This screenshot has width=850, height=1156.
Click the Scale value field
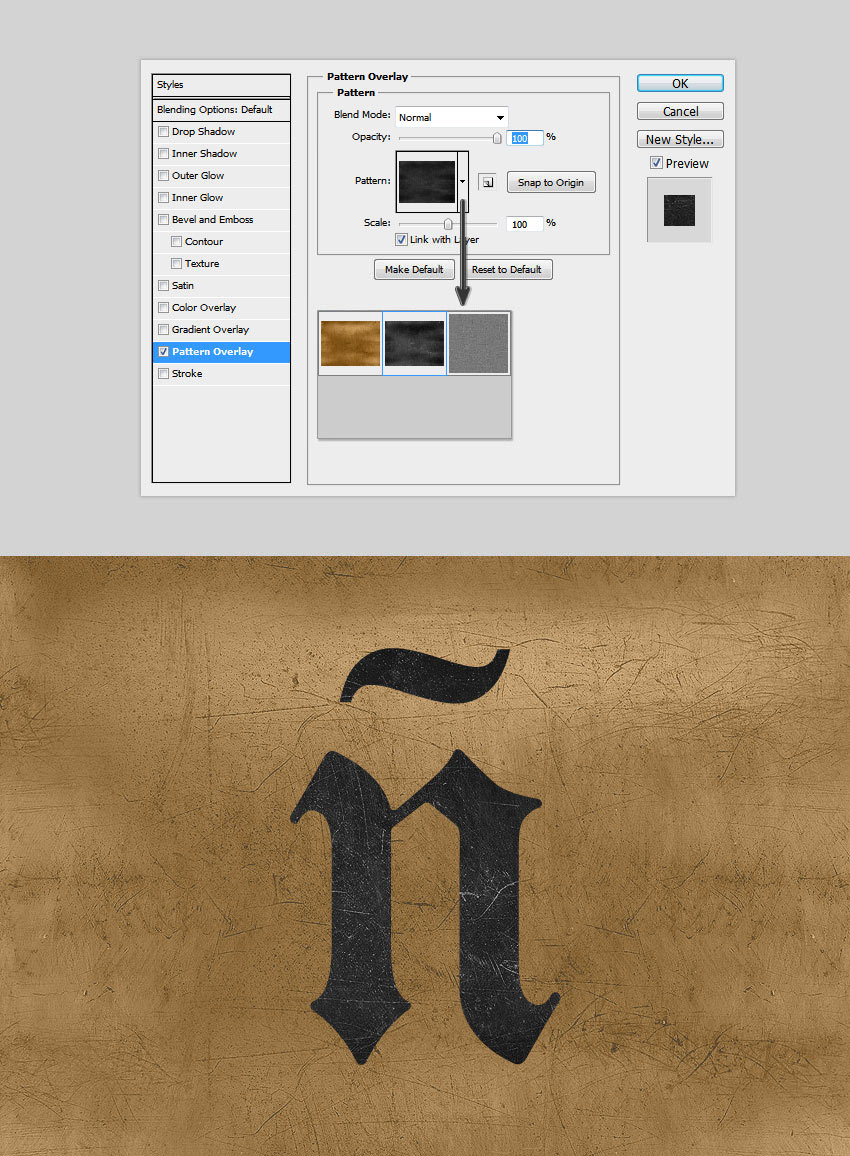click(525, 224)
